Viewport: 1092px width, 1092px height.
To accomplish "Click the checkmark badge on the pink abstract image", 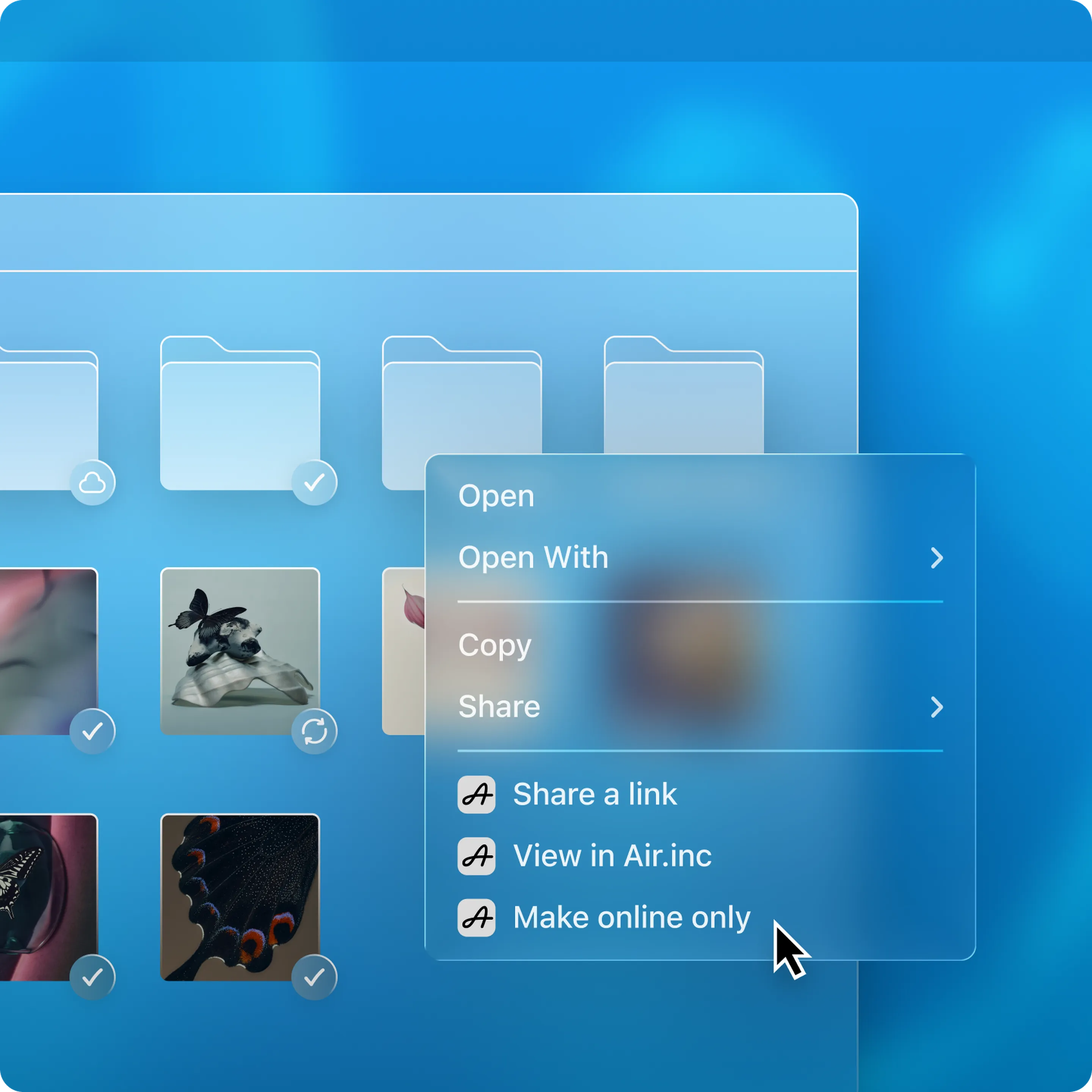I will pyautogui.click(x=92, y=731).
